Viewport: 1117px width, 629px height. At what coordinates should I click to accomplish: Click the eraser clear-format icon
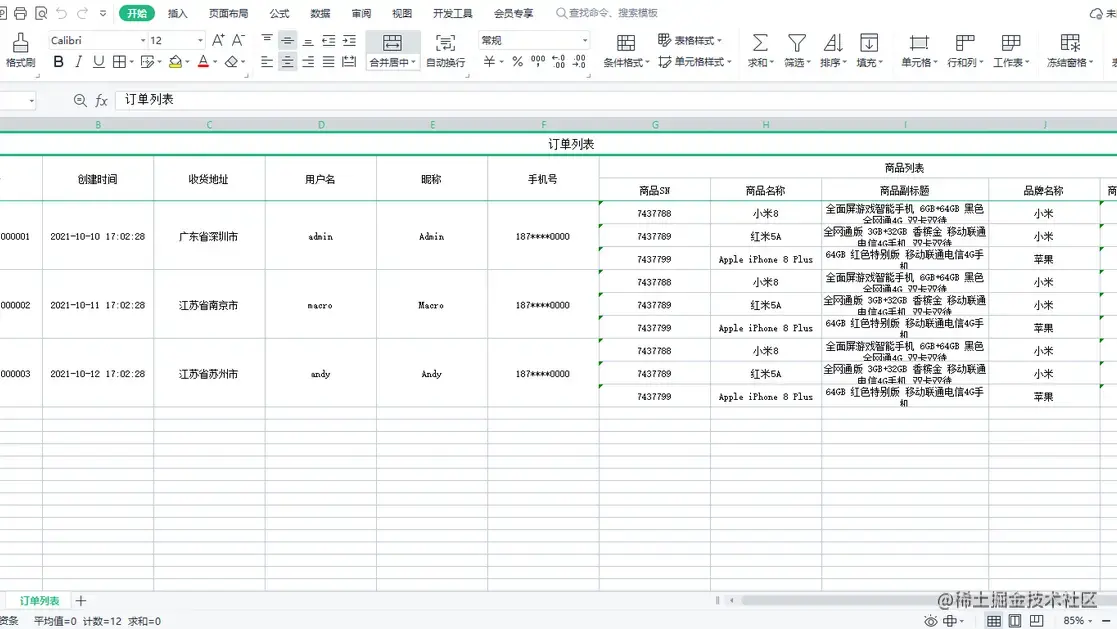[x=231, y=62]
